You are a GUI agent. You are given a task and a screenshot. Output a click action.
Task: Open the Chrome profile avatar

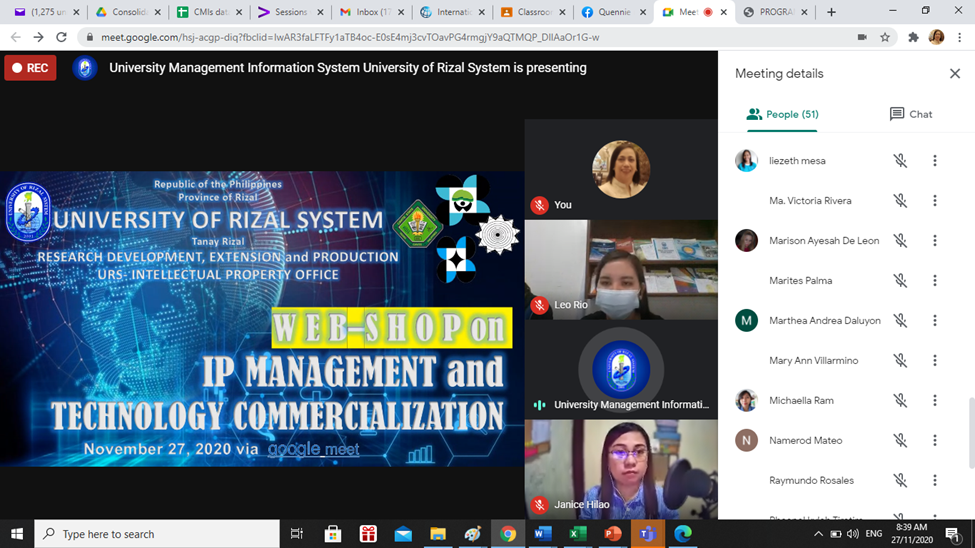[x=936, y=37]
